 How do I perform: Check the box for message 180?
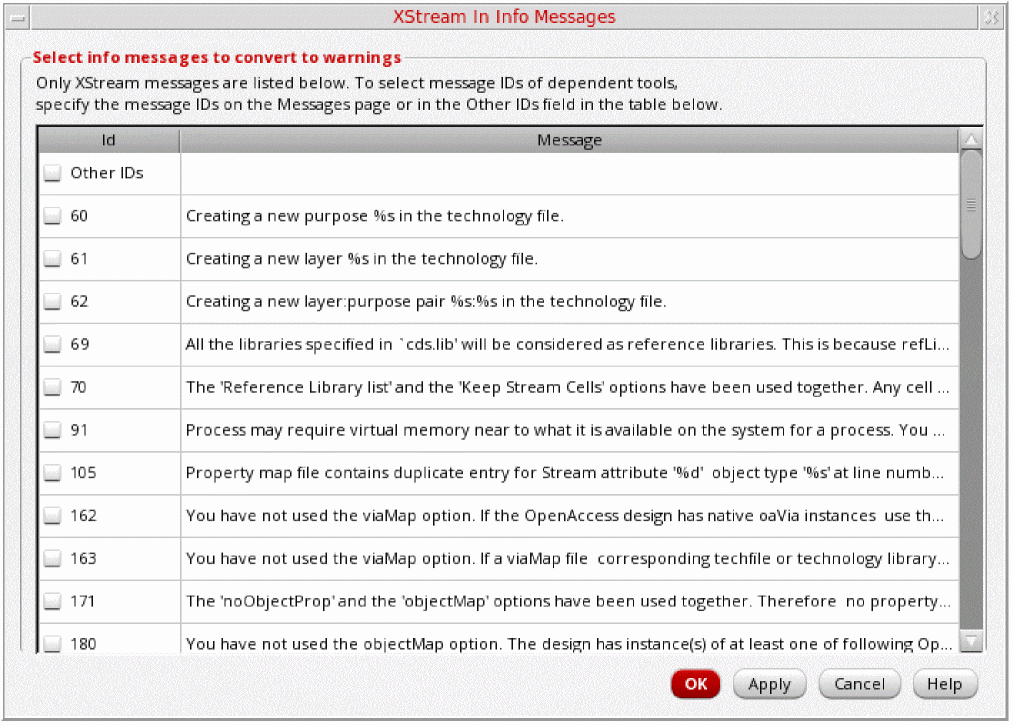(52, 644)
